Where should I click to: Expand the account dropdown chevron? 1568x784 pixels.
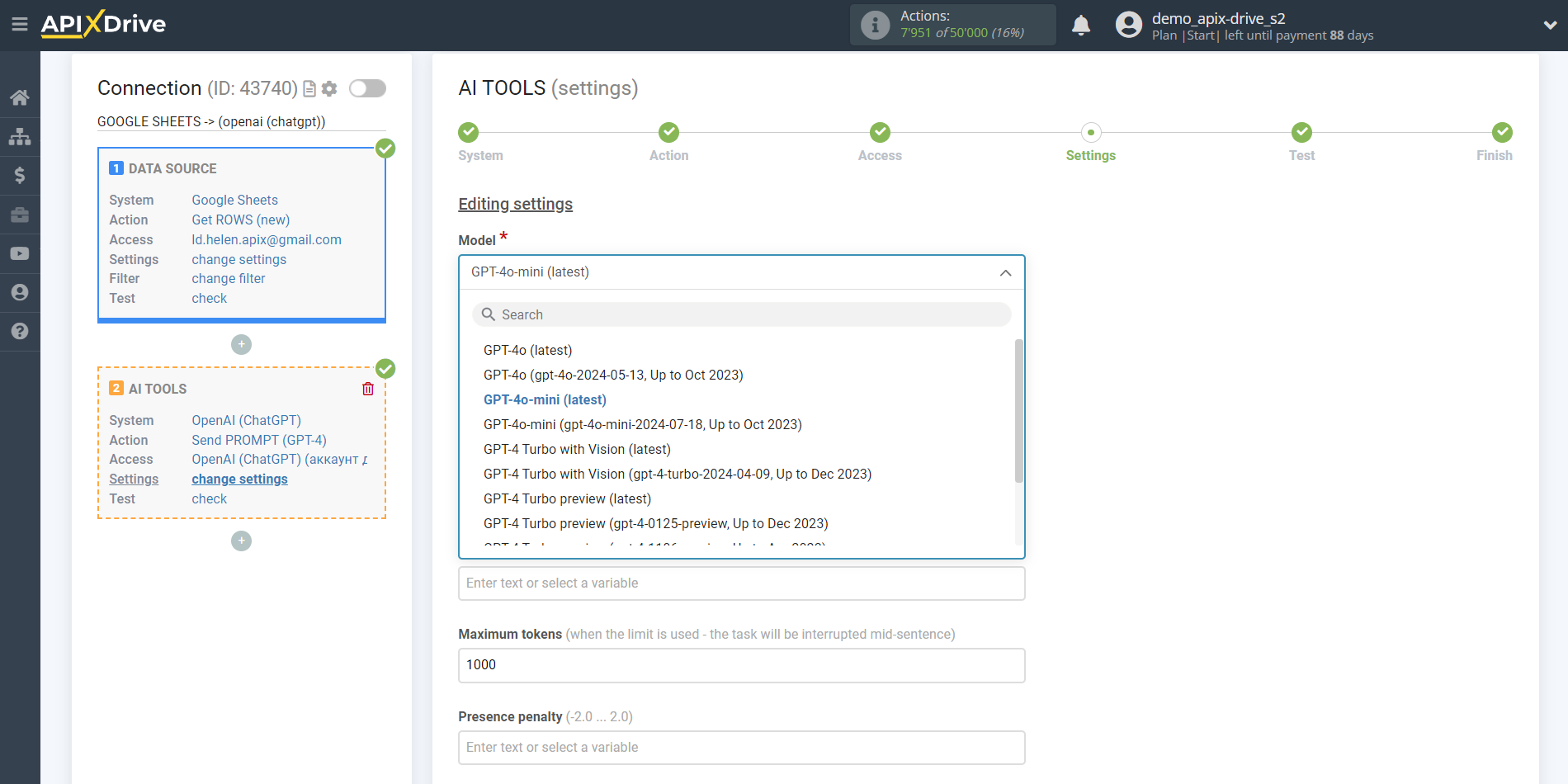click(x=1550, y=25)
